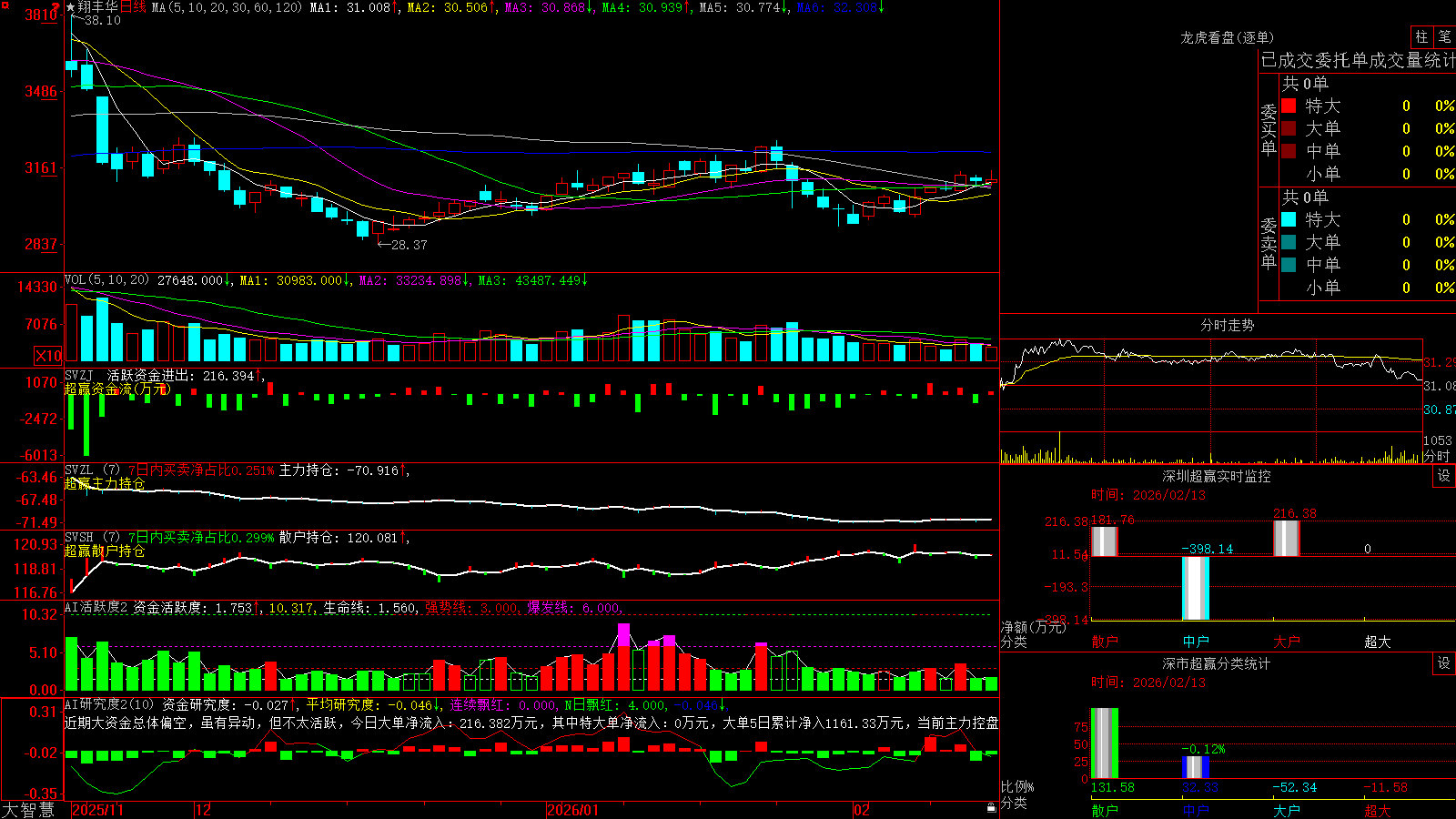Click the VOL(5,10,20) indicator label
The height and width of the screenshot is (819, 1456).
pyautogui.click(x=106, y=280)
